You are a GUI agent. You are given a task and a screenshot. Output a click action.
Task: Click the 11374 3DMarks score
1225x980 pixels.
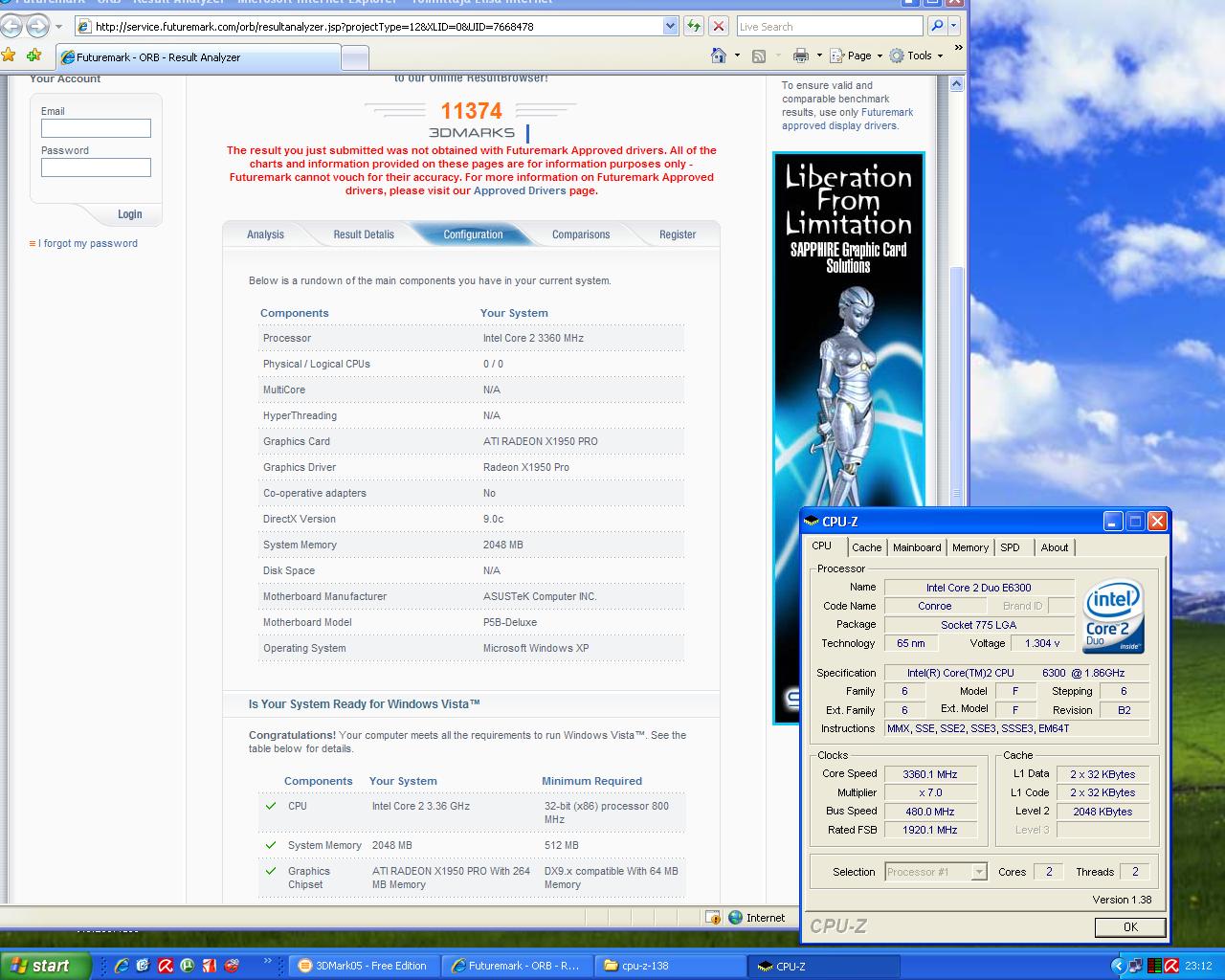pyautogui.click(x=471, y=111)
